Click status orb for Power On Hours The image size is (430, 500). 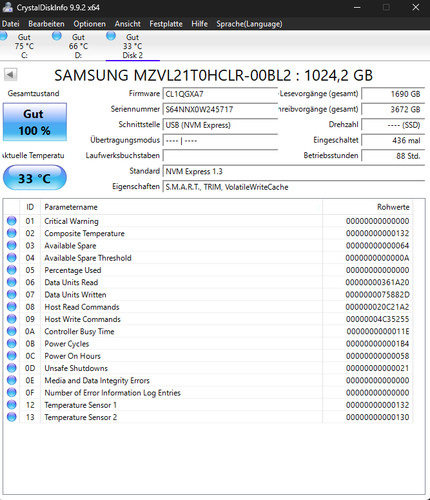[x=12, y=356]
